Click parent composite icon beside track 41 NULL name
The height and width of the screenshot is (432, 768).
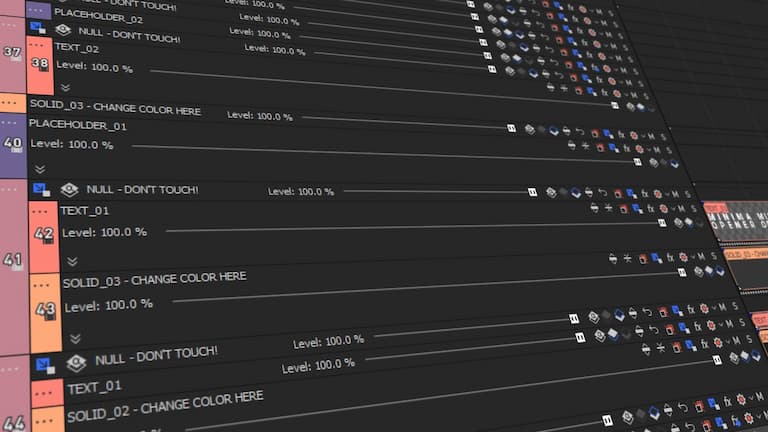pyautogui.click(x=70, y=190)
